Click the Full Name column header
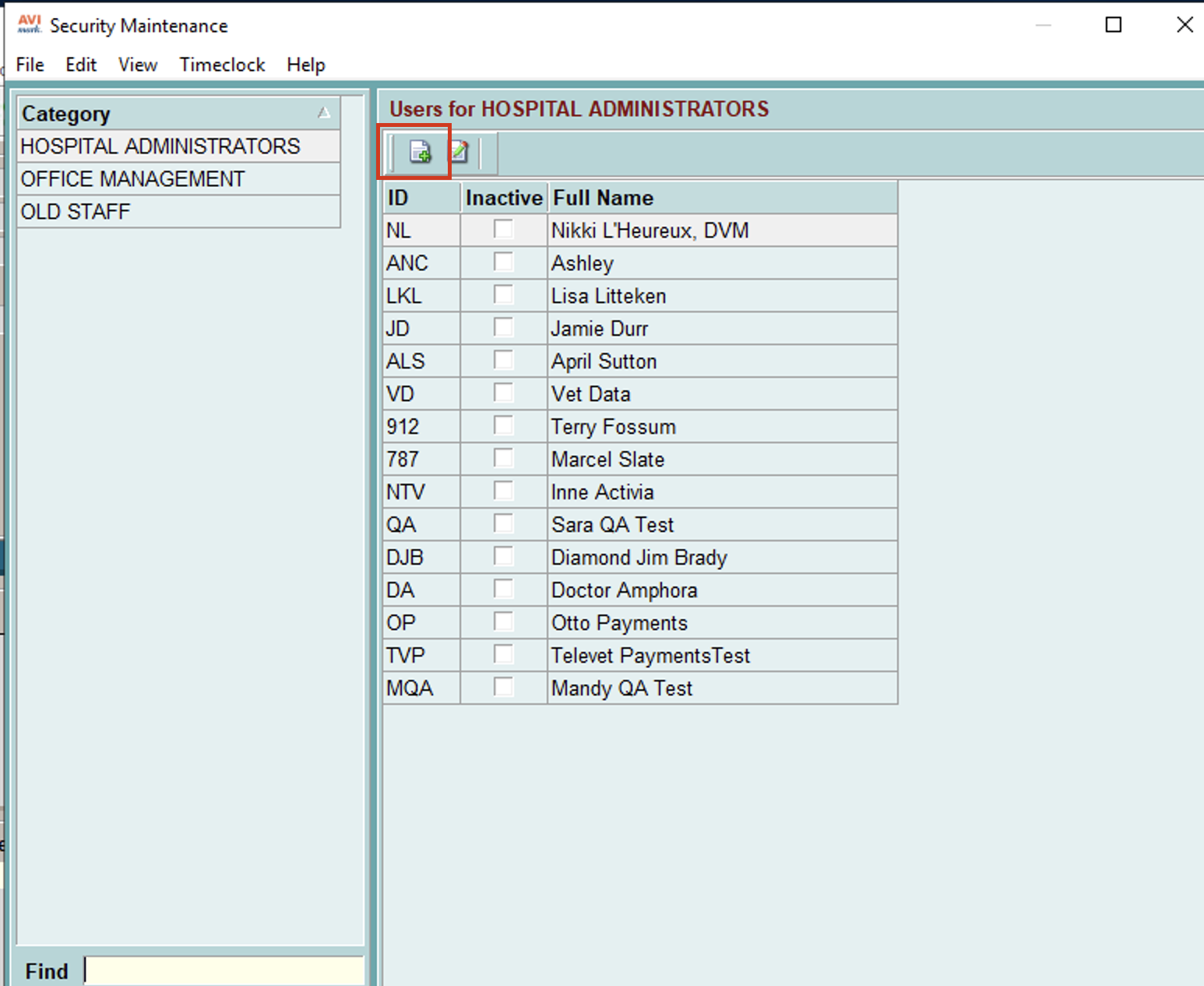 pyautogui.click(x=603, y=198)
